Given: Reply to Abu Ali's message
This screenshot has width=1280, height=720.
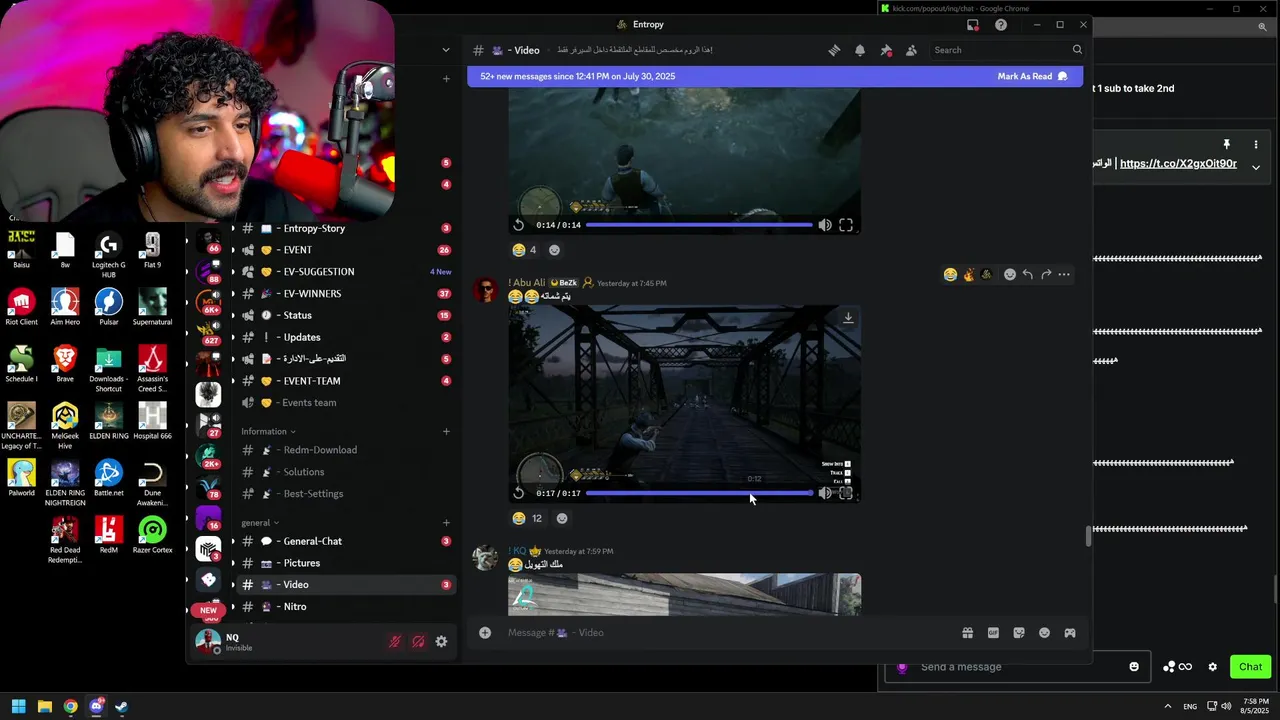Looking at the screenshot, I should click(x=1027, y=275).
